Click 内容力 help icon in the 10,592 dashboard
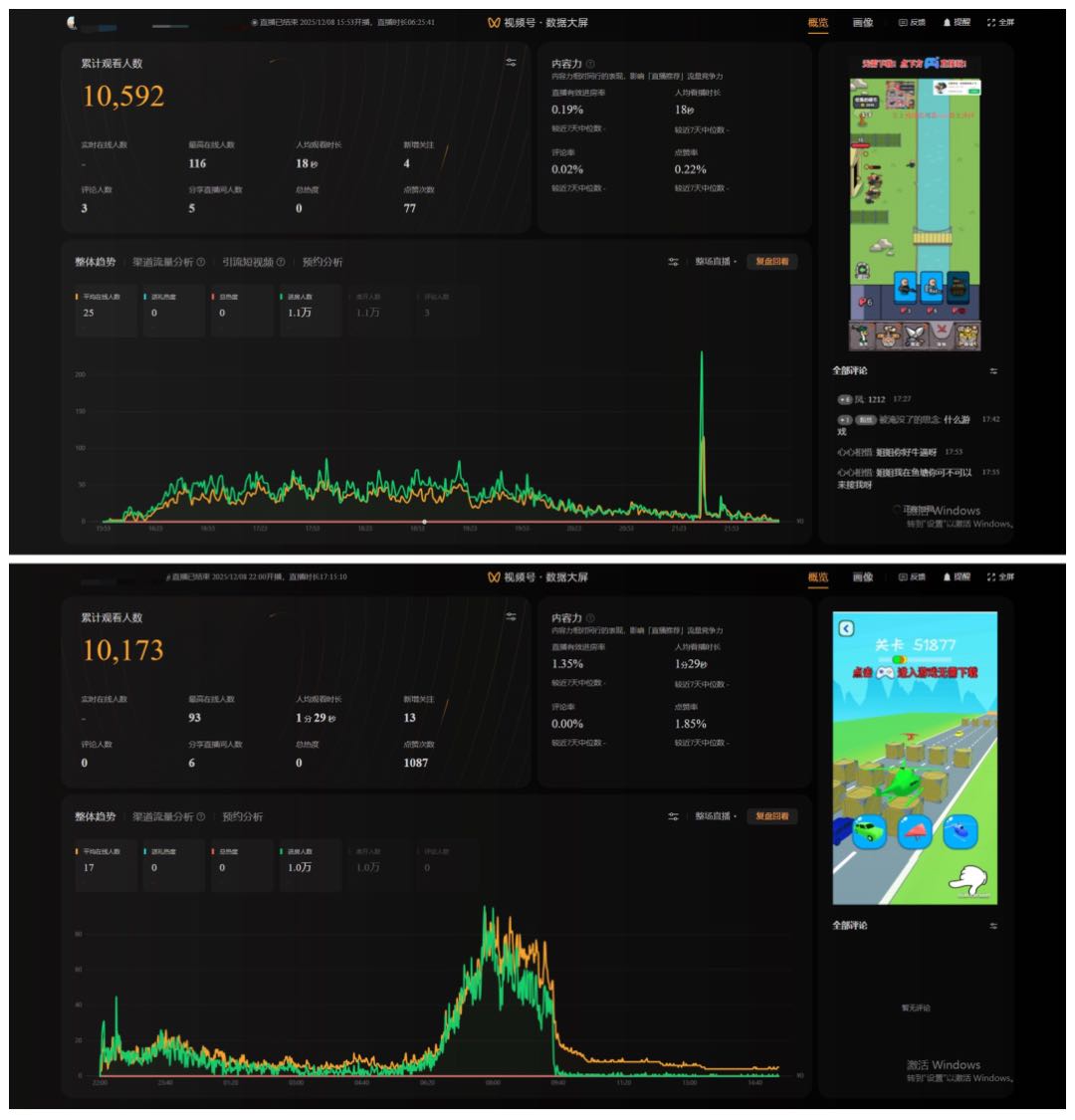 (590, 65)
